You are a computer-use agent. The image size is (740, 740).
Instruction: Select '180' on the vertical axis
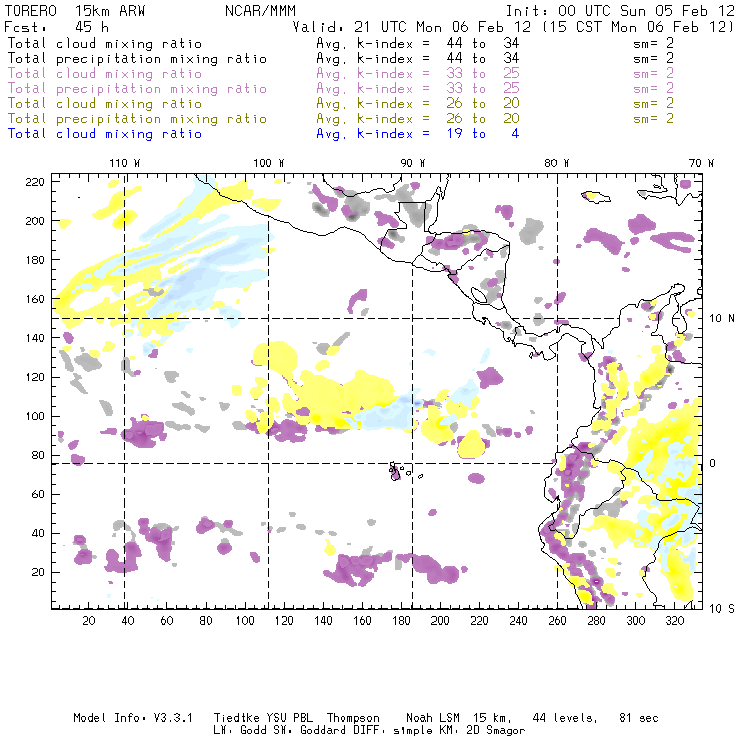coord(35,260)
